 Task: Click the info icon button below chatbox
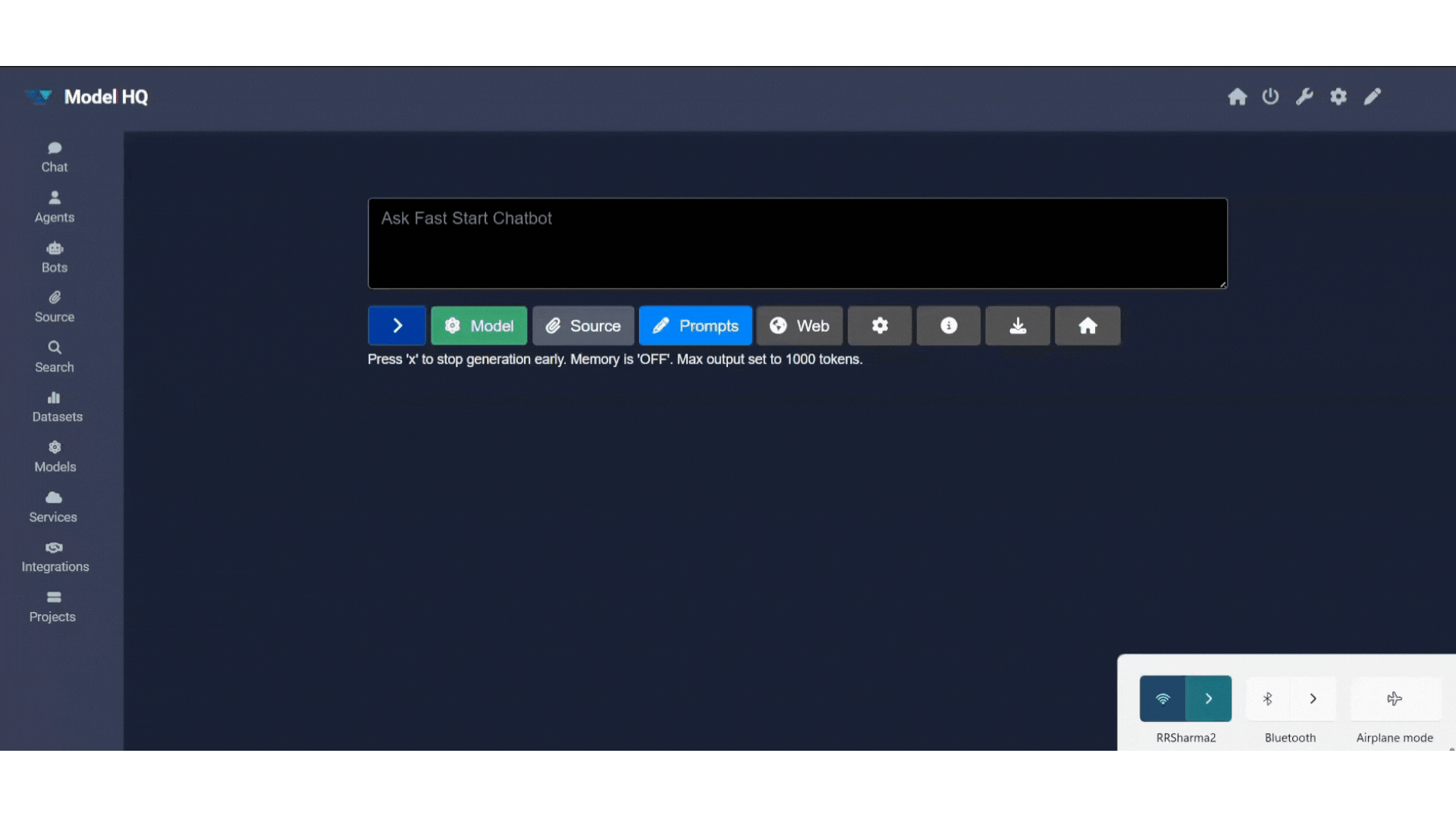(x=948, y=326)
